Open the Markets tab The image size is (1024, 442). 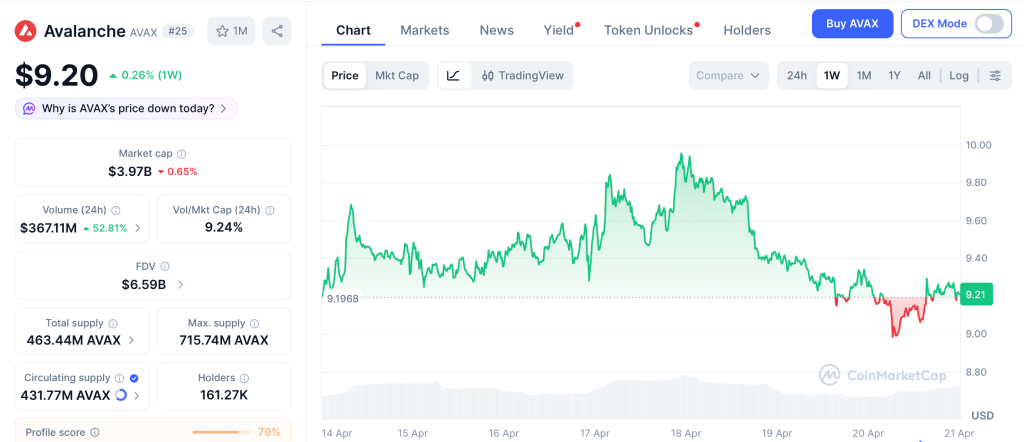424,30
